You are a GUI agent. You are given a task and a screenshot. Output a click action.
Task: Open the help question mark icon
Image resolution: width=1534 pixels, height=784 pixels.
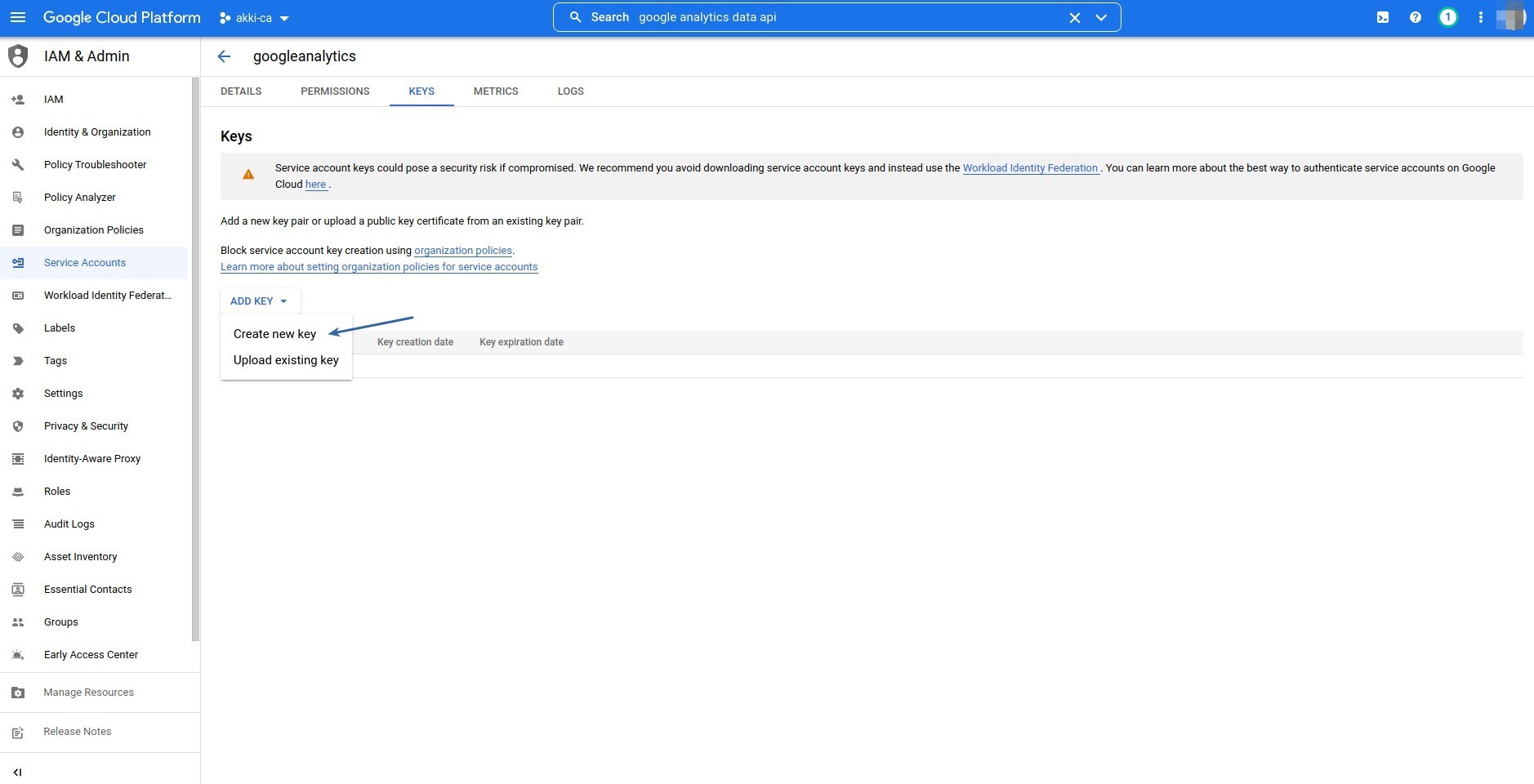click(x=1416, y=17)
